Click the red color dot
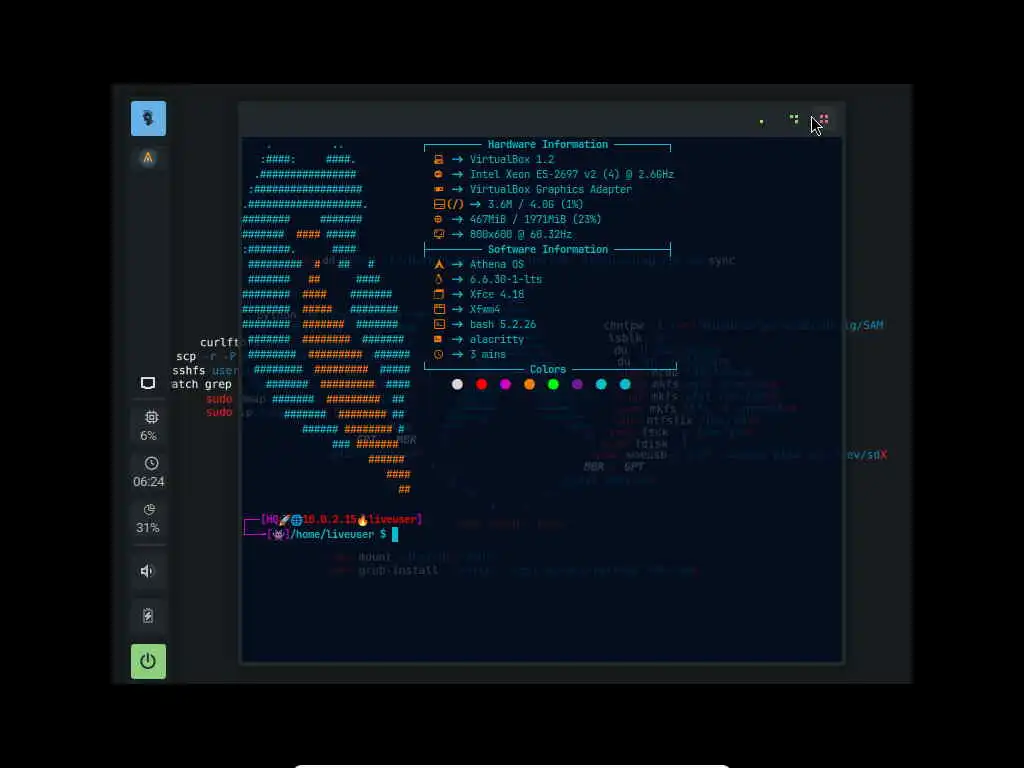Image resolution: width=1024 pixels, height=768 pixels. pos(481,384)
